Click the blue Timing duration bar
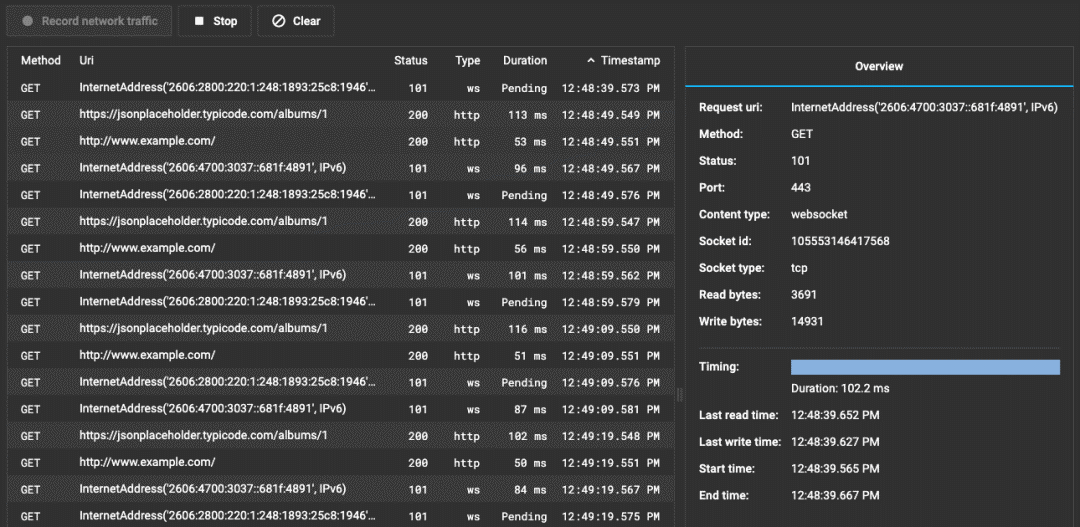This screenshot has width=1080, height=527. 924,367
